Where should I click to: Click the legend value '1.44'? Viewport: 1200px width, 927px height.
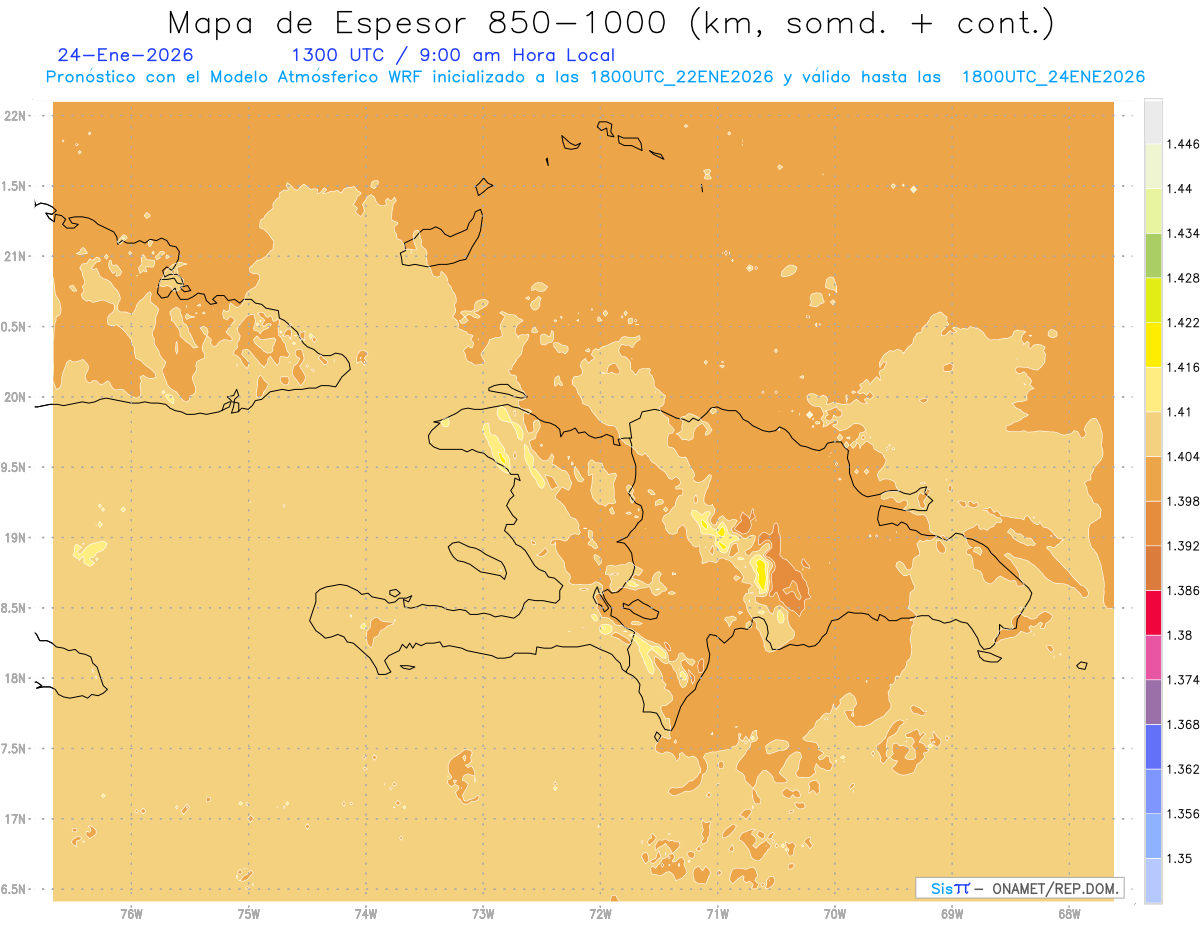click(x=1179, y=189)
